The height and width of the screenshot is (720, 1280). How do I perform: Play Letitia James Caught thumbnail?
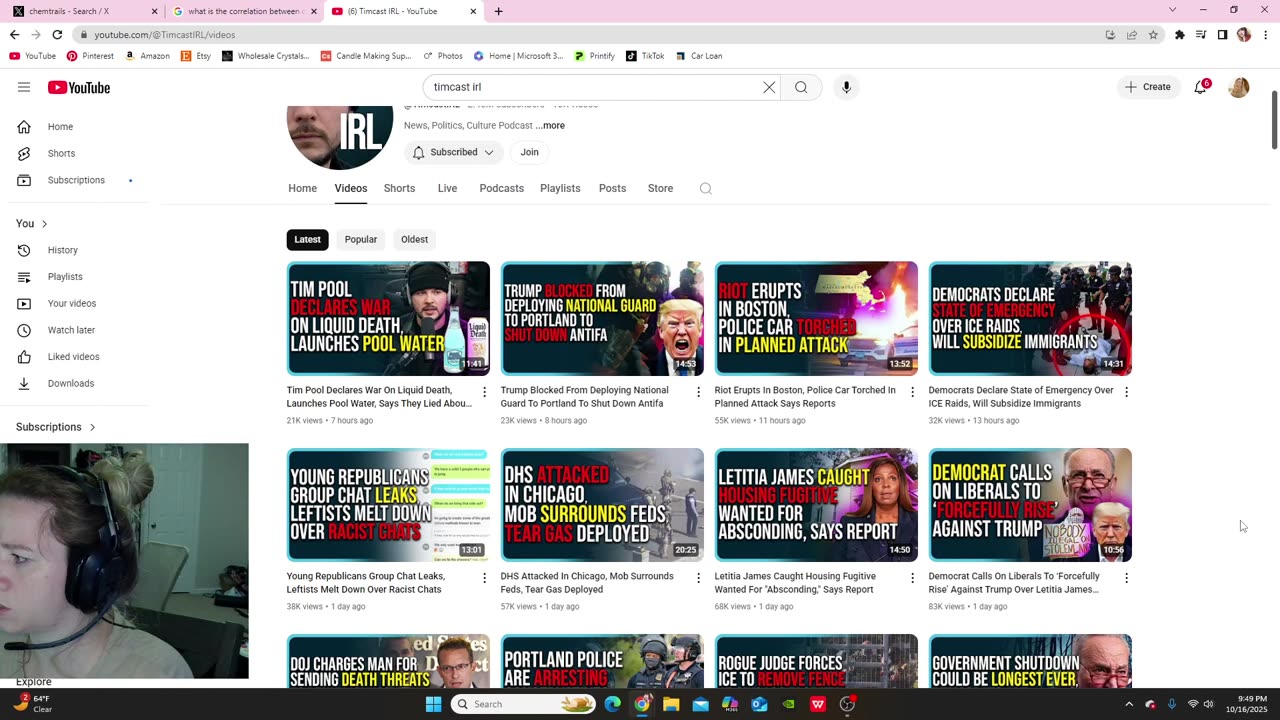[816, 505]
